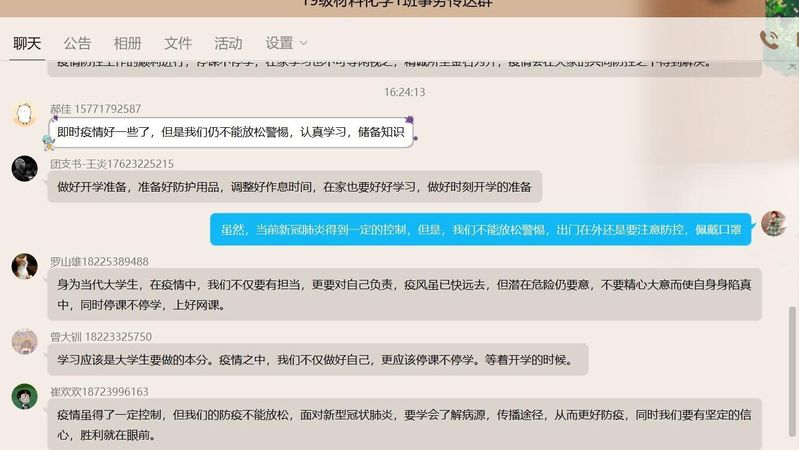The image size is (799, 450).
Task: Click the 16:24:13 timestamp
Action: 404,92
